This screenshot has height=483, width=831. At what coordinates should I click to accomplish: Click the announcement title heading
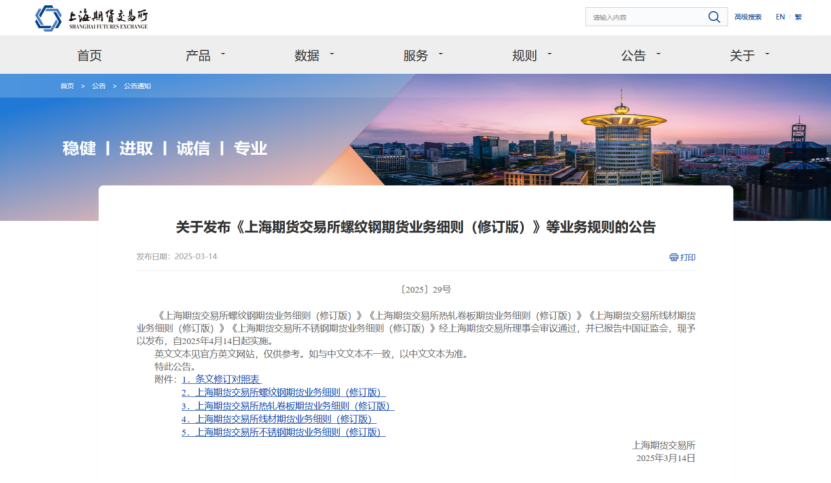click(416, 227)
